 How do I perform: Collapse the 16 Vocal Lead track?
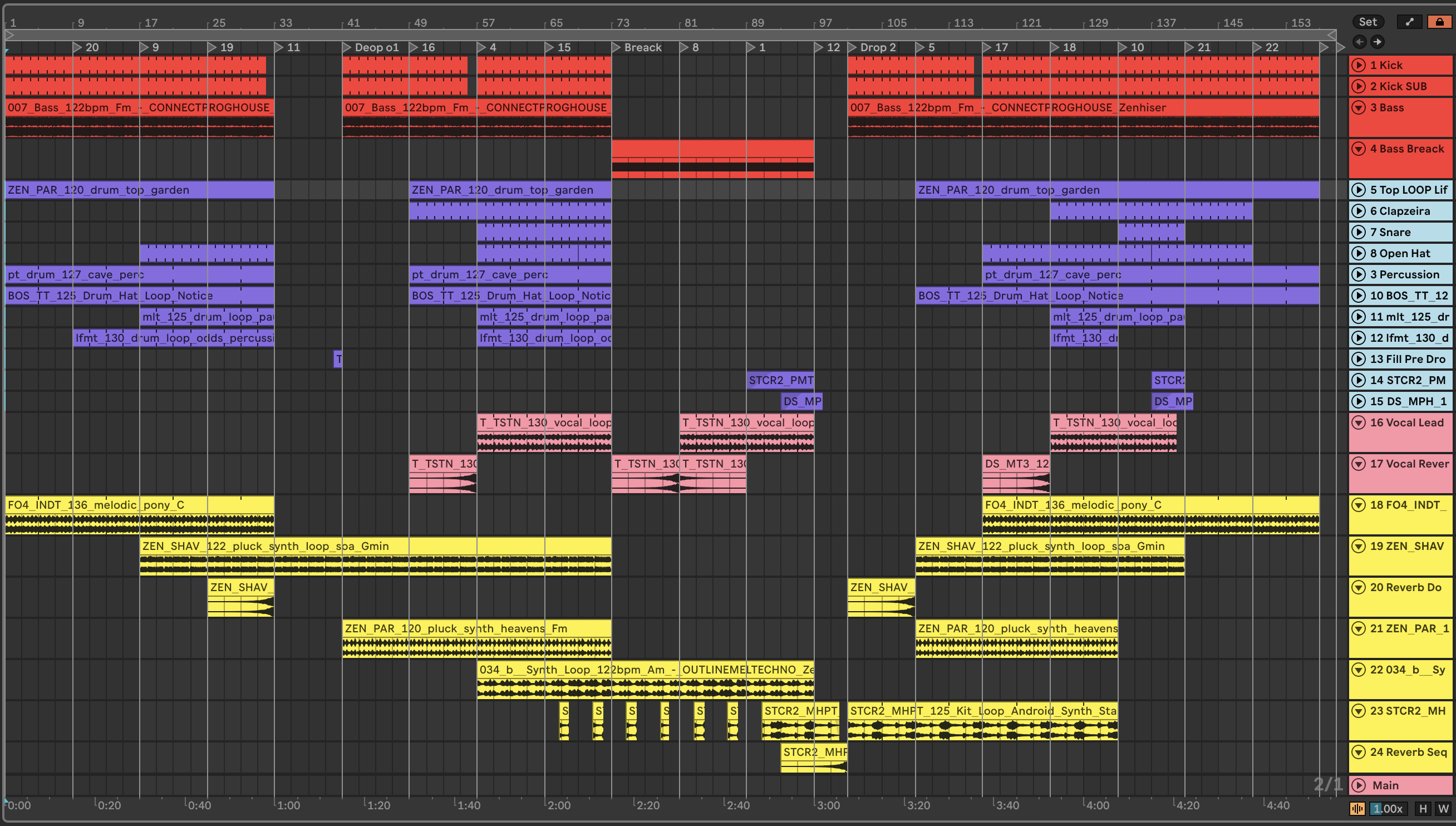(1359, 422)
